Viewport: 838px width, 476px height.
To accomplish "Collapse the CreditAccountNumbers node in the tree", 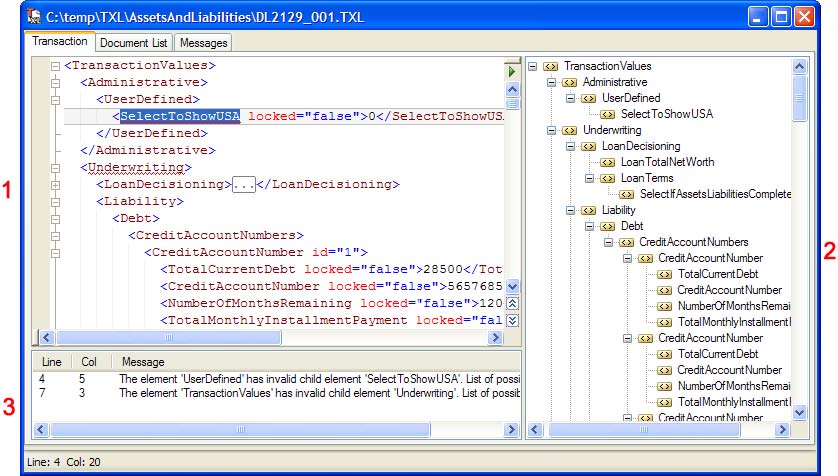I will (x=608, y=243).
